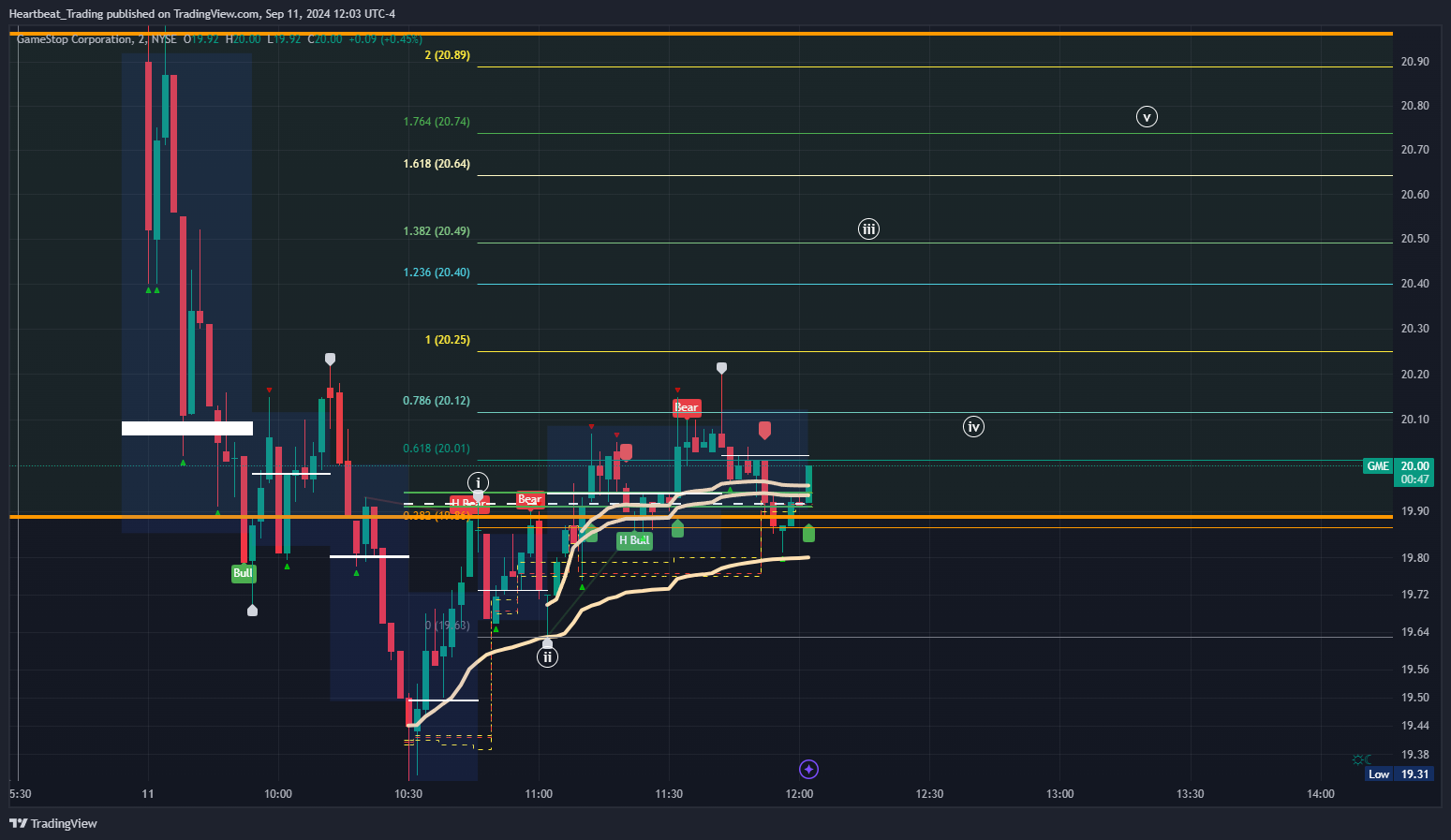Screen dimensions: 1451x840
Task: Click the 20.50 price axis label
Action: click(x=1414, y=239)
